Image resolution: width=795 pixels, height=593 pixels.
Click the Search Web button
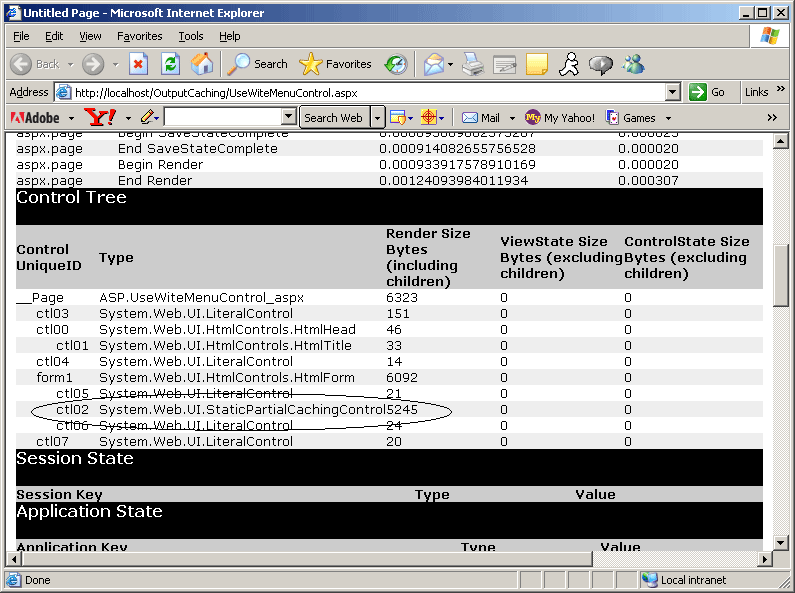[333, 117]
